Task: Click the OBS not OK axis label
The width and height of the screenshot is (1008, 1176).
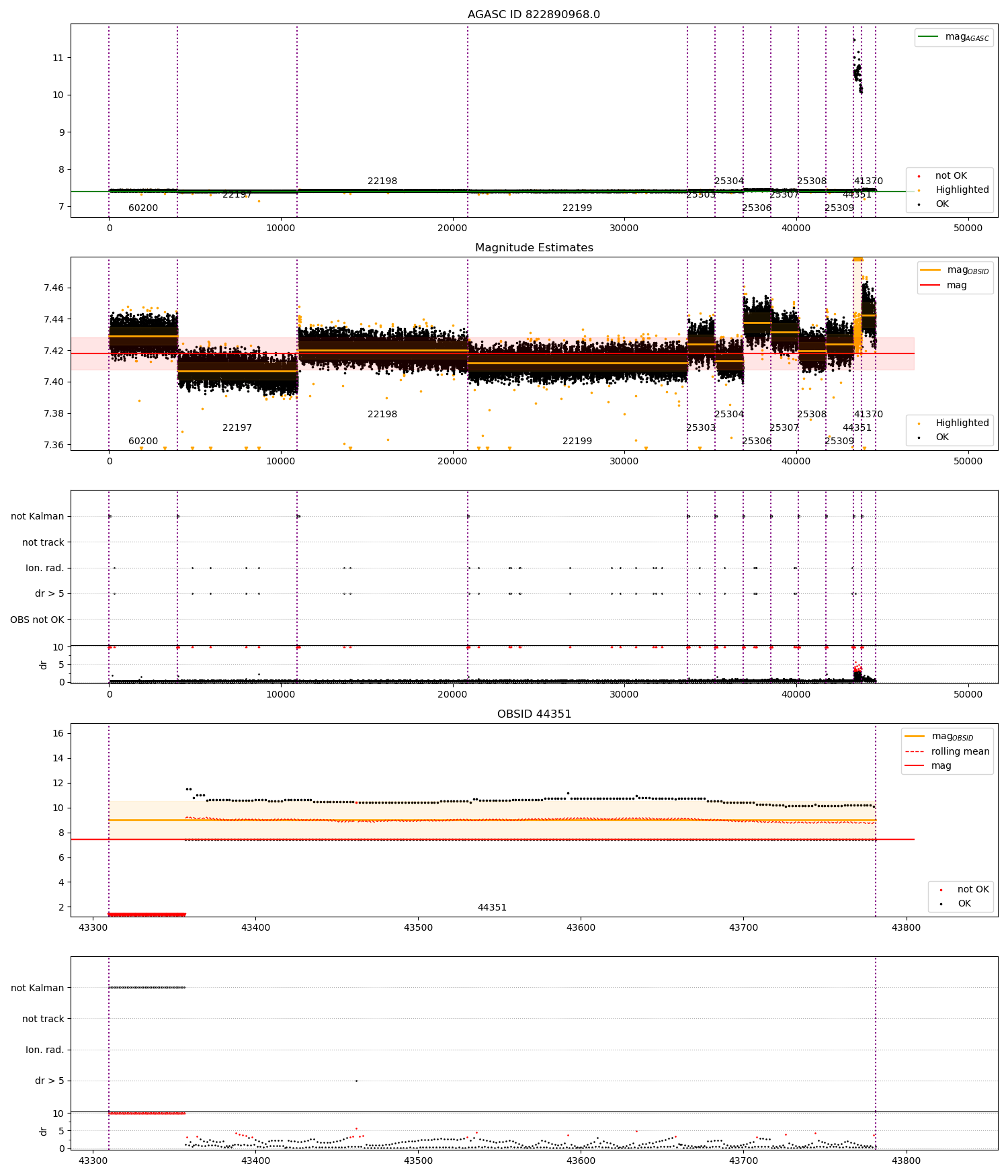Action: [37, 620]
